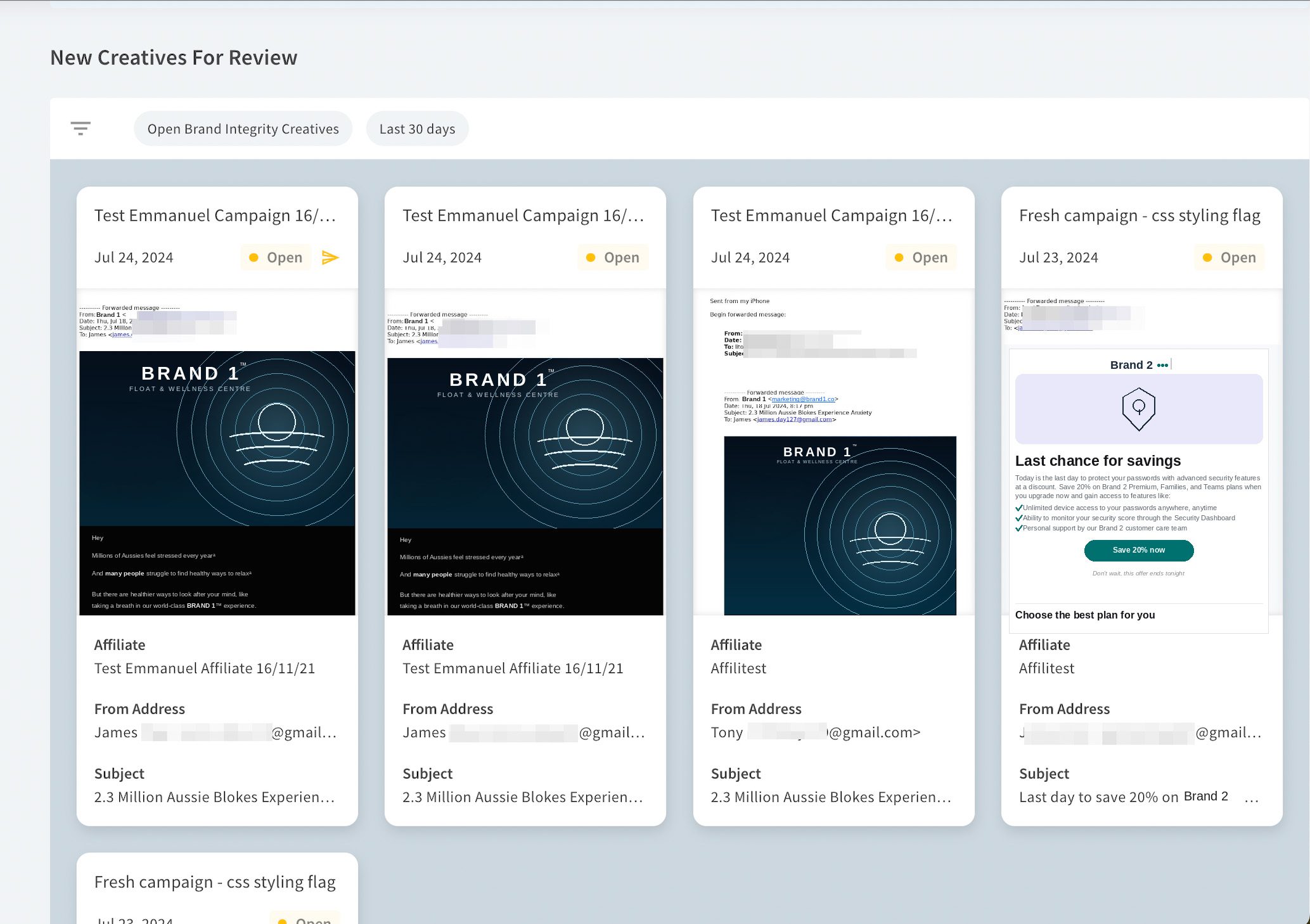
Task: Click the 'Begin forwarded message:' line
Action: [748, 314]
